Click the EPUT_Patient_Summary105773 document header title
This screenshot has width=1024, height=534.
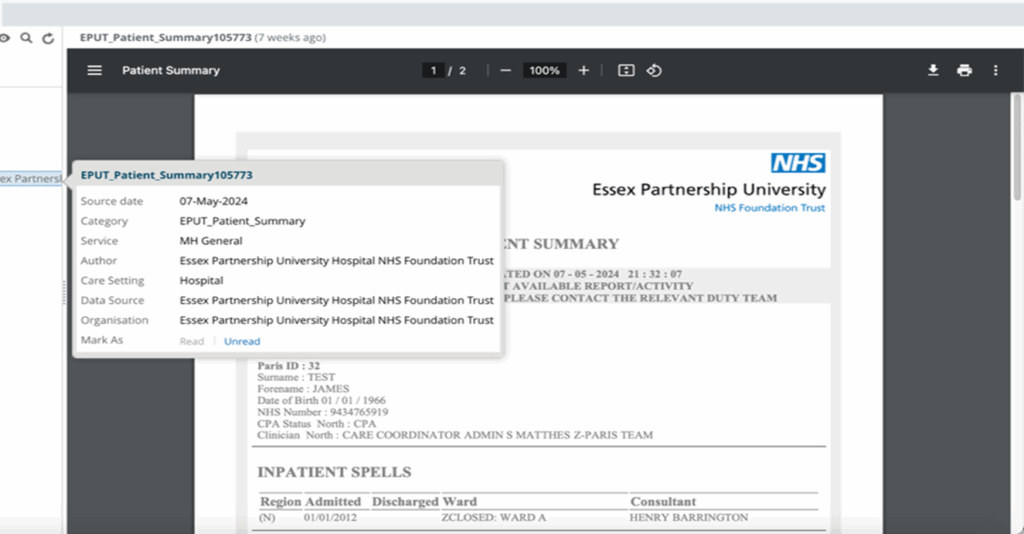tap(165, 37)
